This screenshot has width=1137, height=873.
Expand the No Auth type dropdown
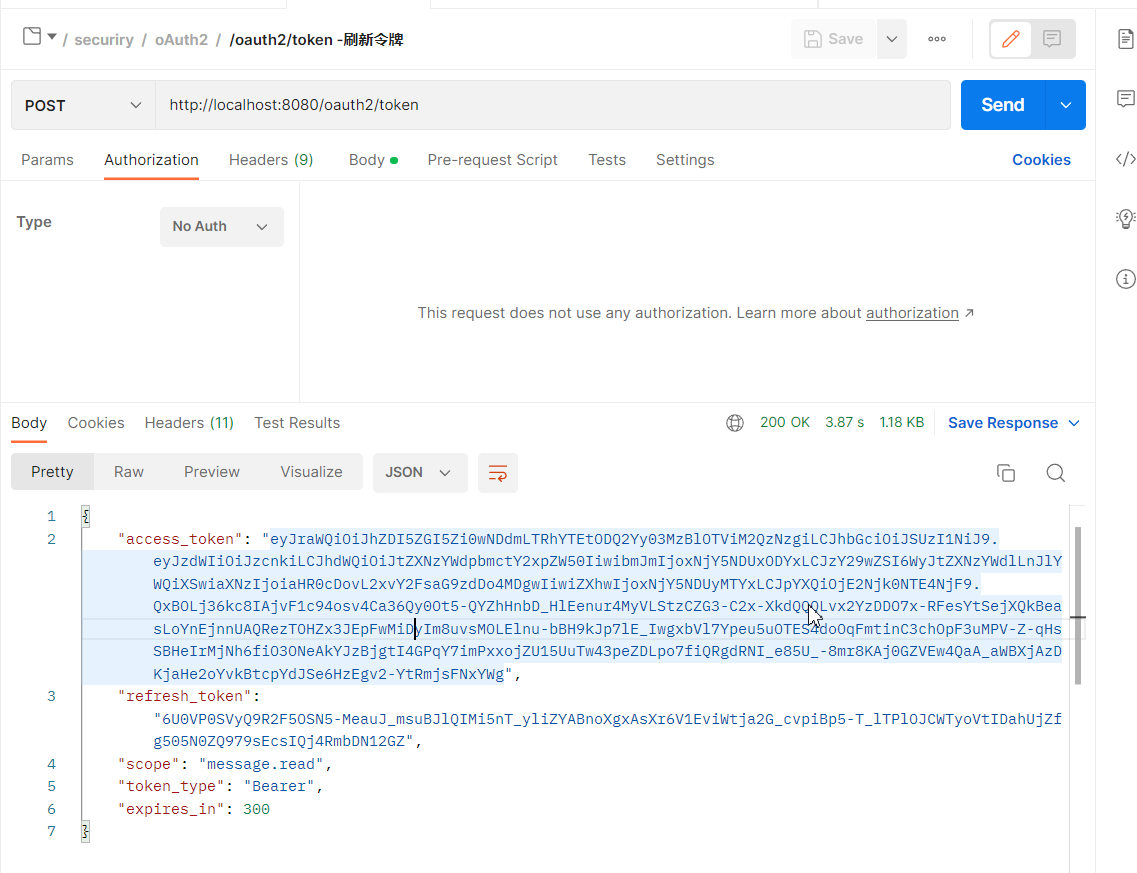coord(221,227)
